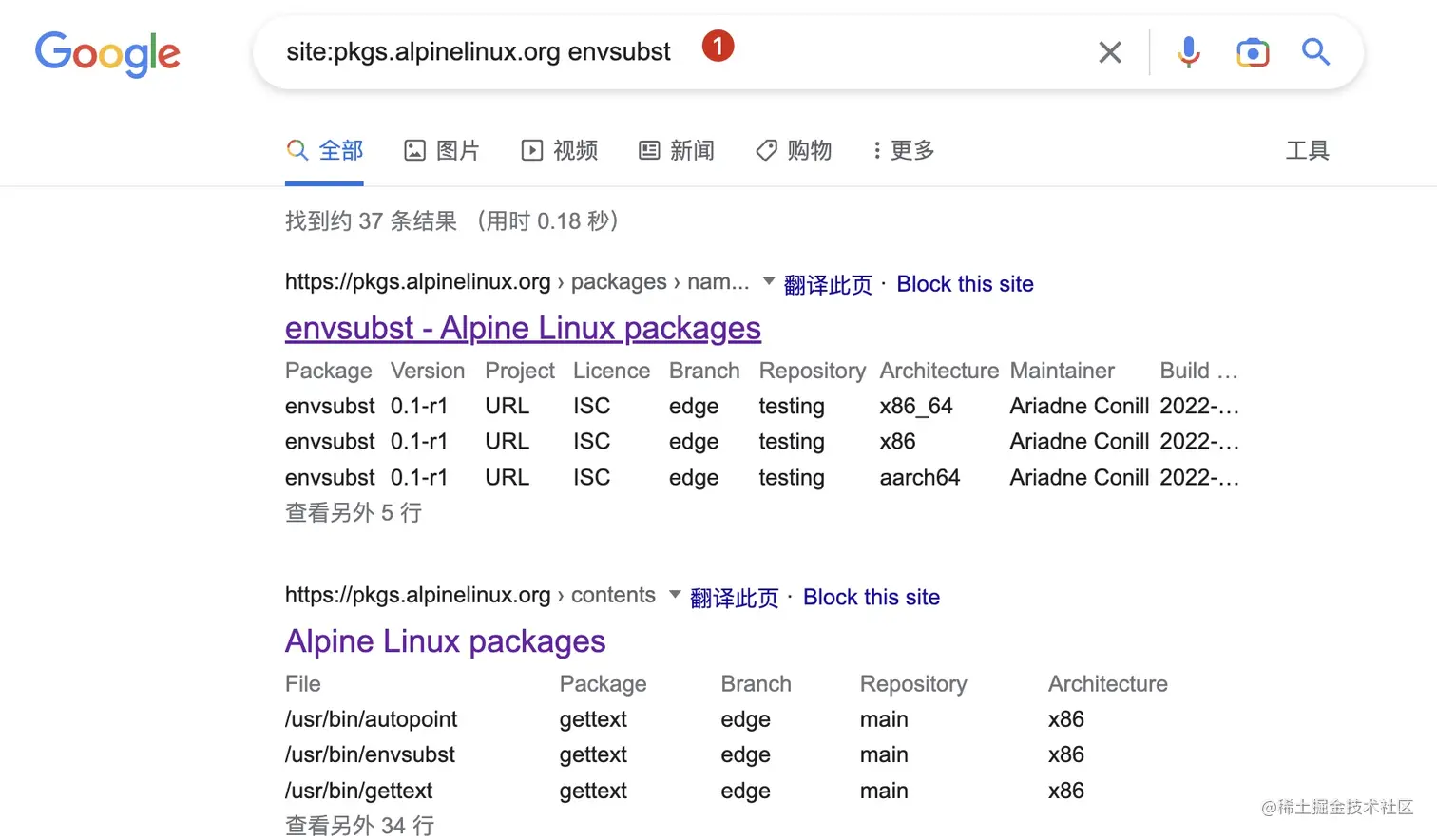Screen dimensions: 1437x840
Task: Expand dropdown arrow beside the packages › nam... URL
Action: coord(769,281)
